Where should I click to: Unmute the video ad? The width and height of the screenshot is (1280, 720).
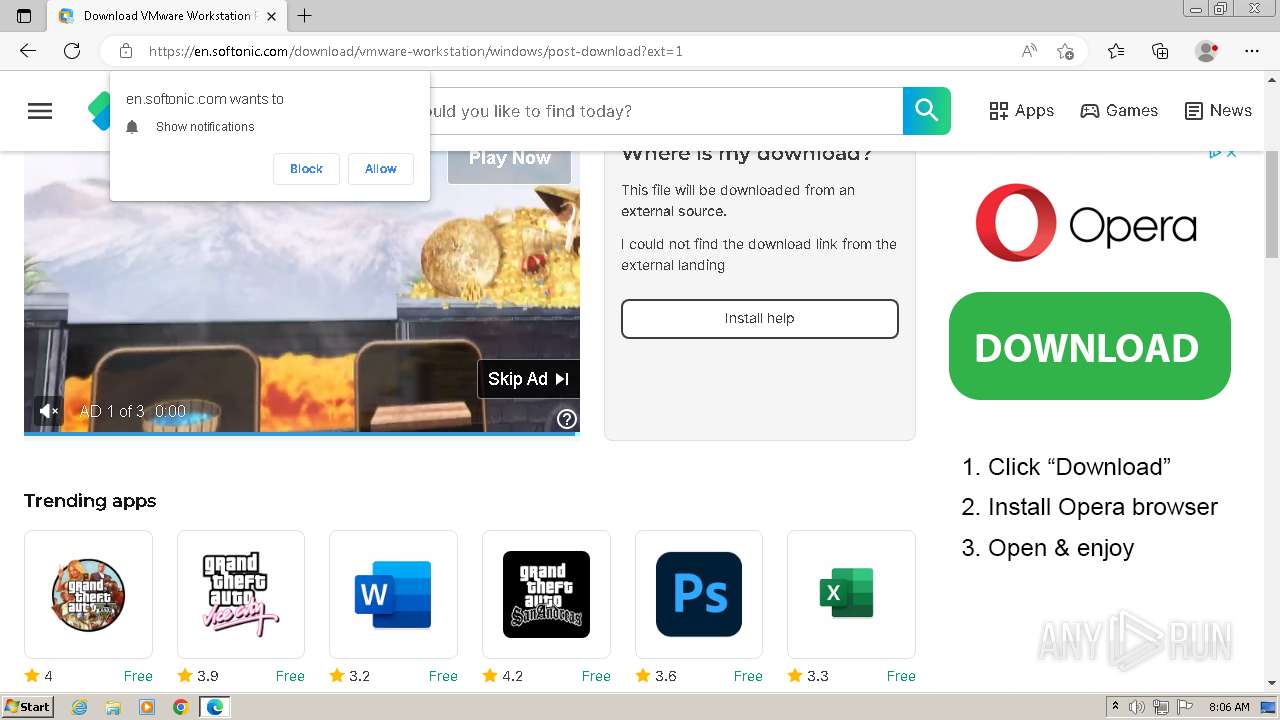point(48,411)
